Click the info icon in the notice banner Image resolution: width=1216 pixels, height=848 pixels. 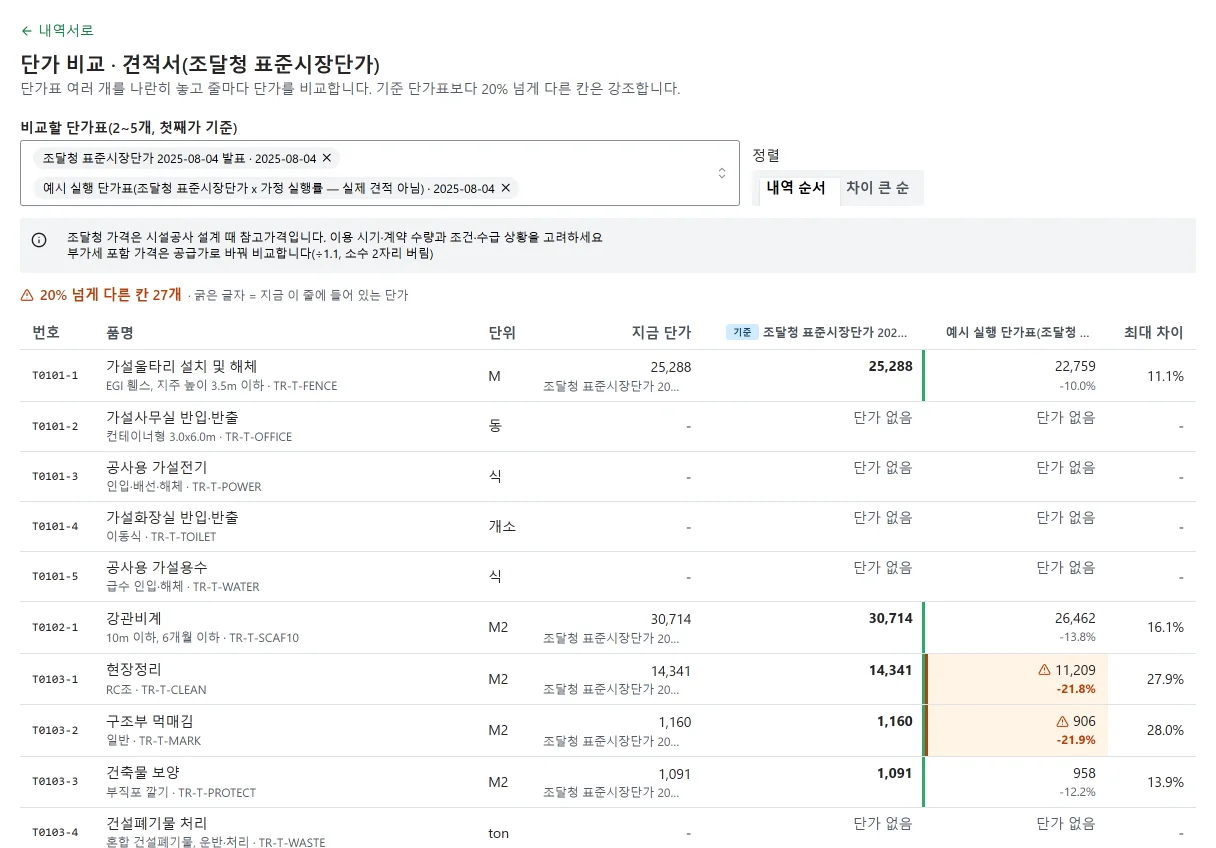[39, 240]
